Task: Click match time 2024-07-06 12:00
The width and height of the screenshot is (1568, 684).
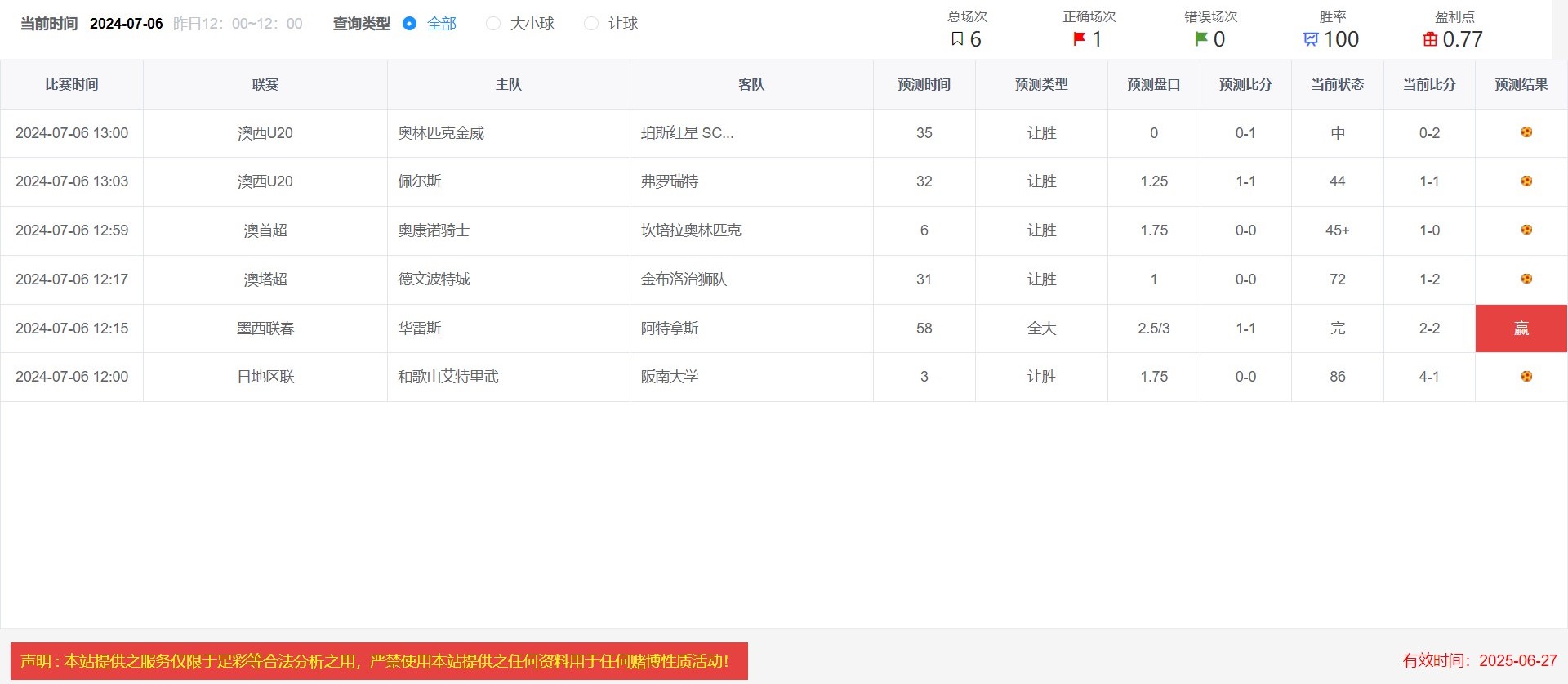Action: [x=72, y=377]
